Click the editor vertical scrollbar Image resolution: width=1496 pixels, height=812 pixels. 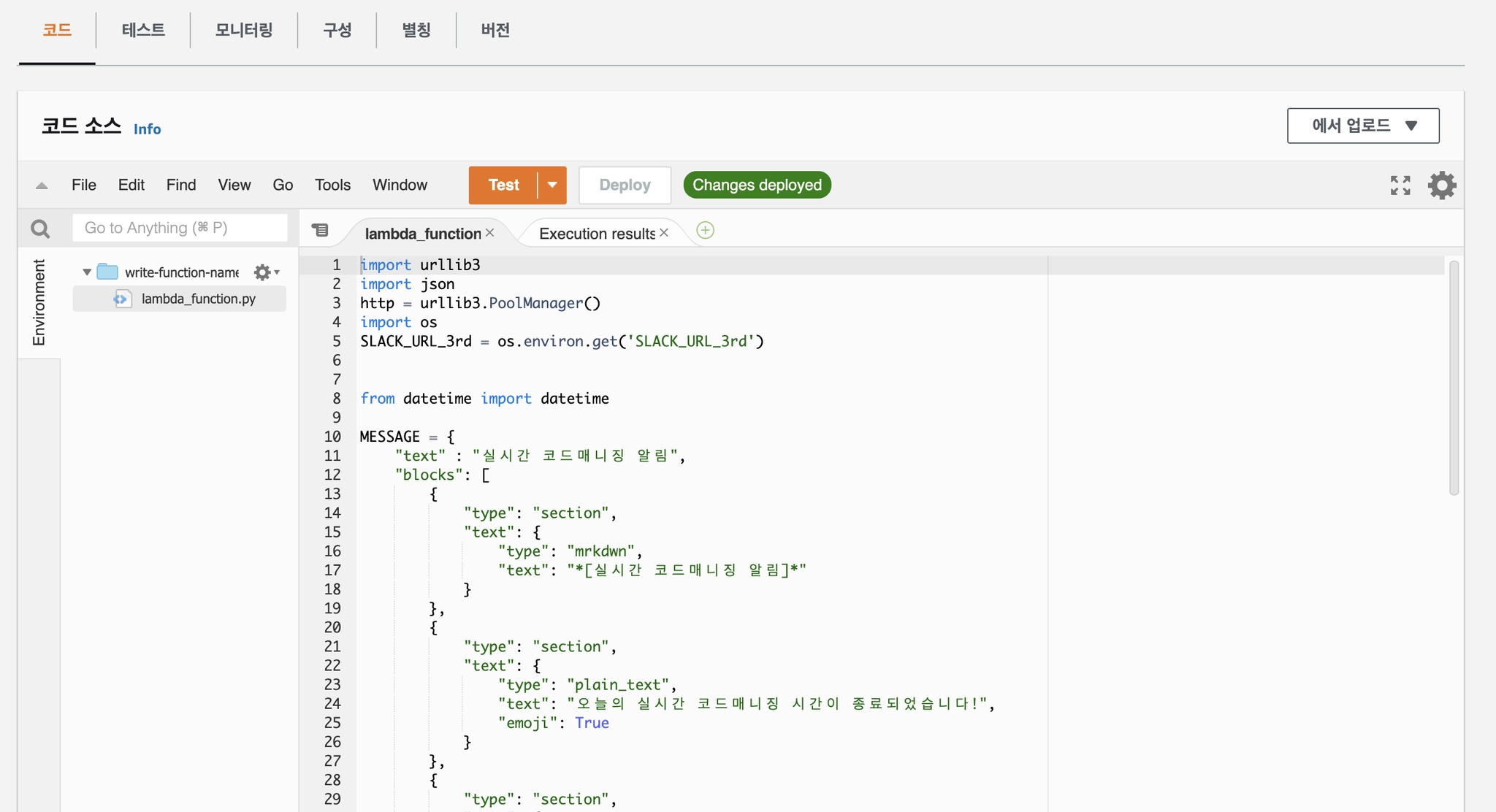click(1453, 378)
